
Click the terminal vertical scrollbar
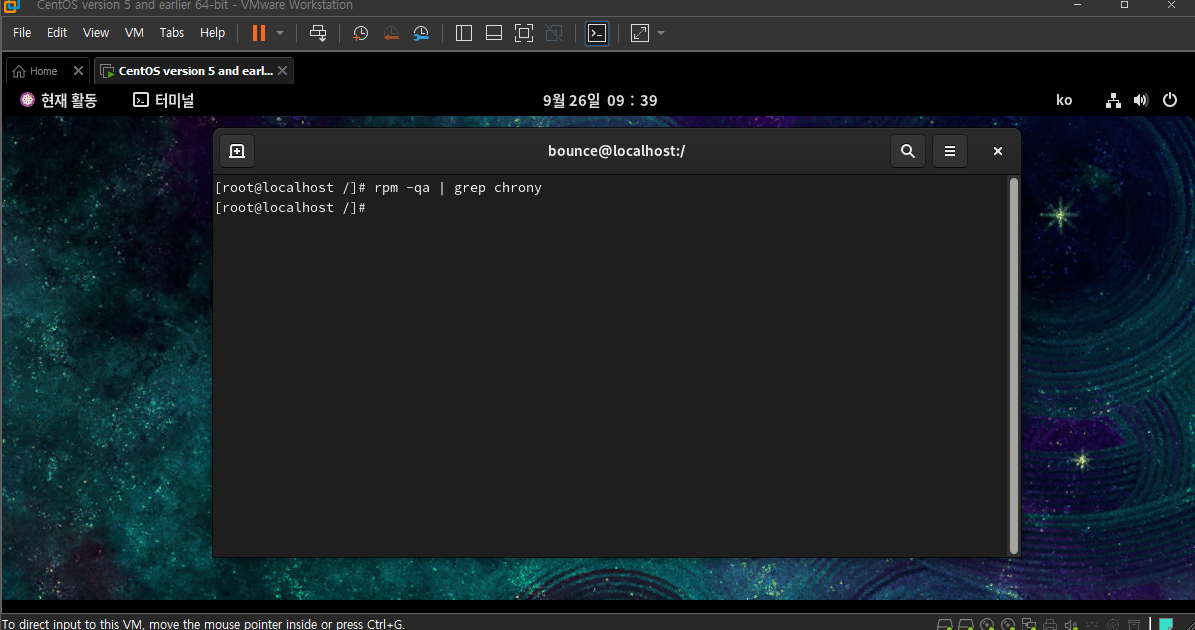tap(1014, 366)
